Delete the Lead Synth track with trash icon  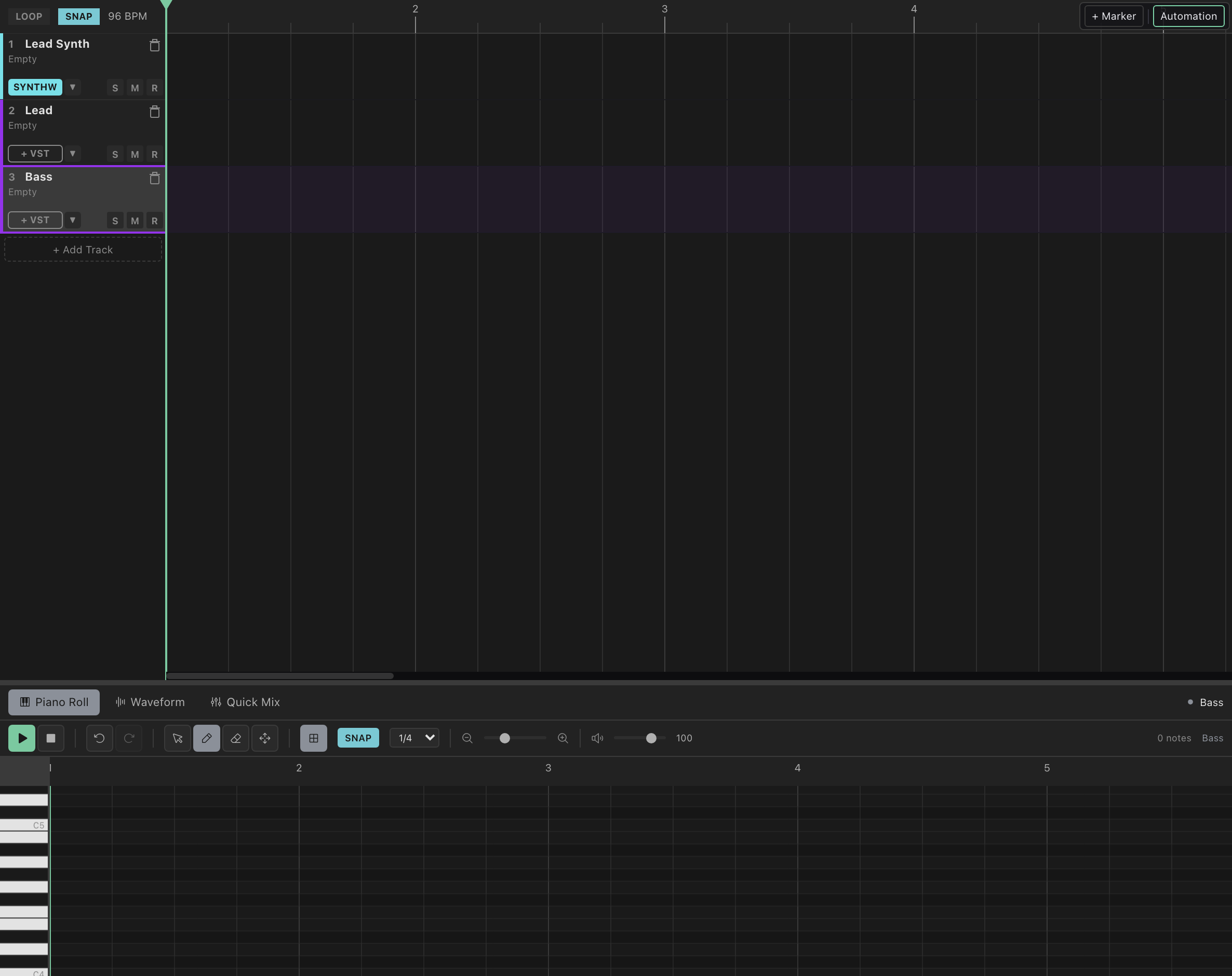(154, 45)
